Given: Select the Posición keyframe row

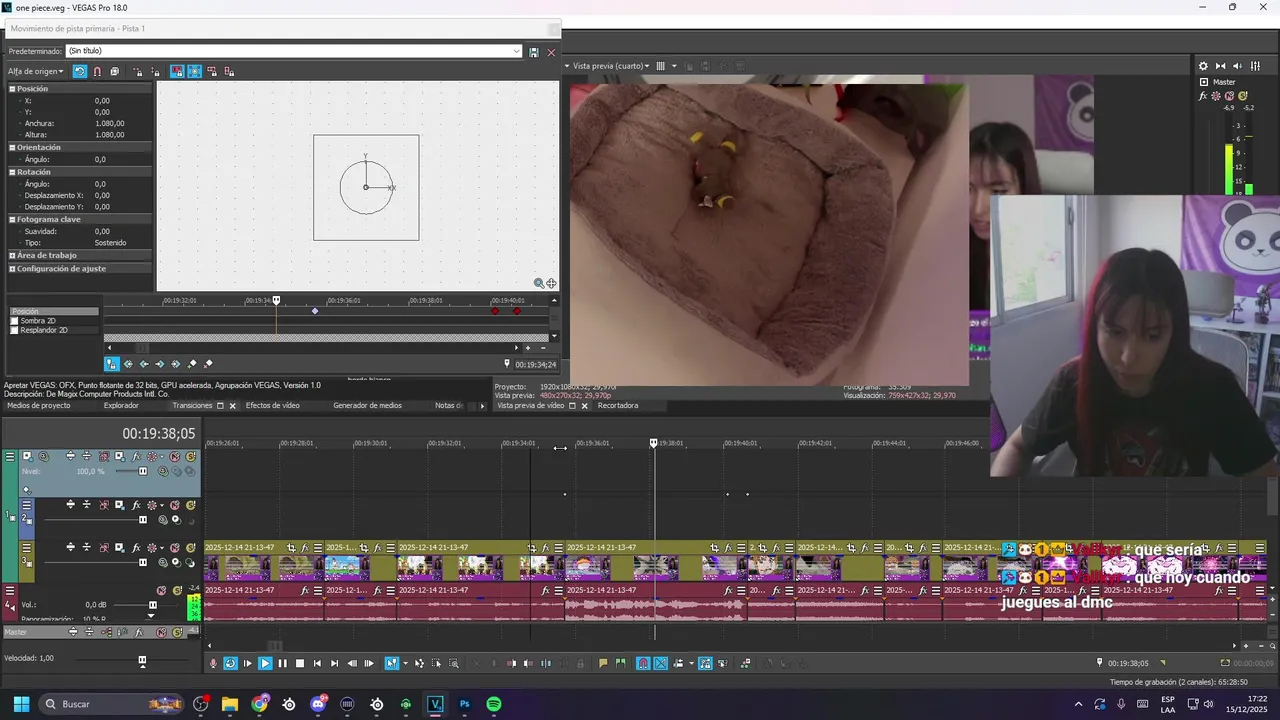Looking at the screenshot, I should point(54,311).
